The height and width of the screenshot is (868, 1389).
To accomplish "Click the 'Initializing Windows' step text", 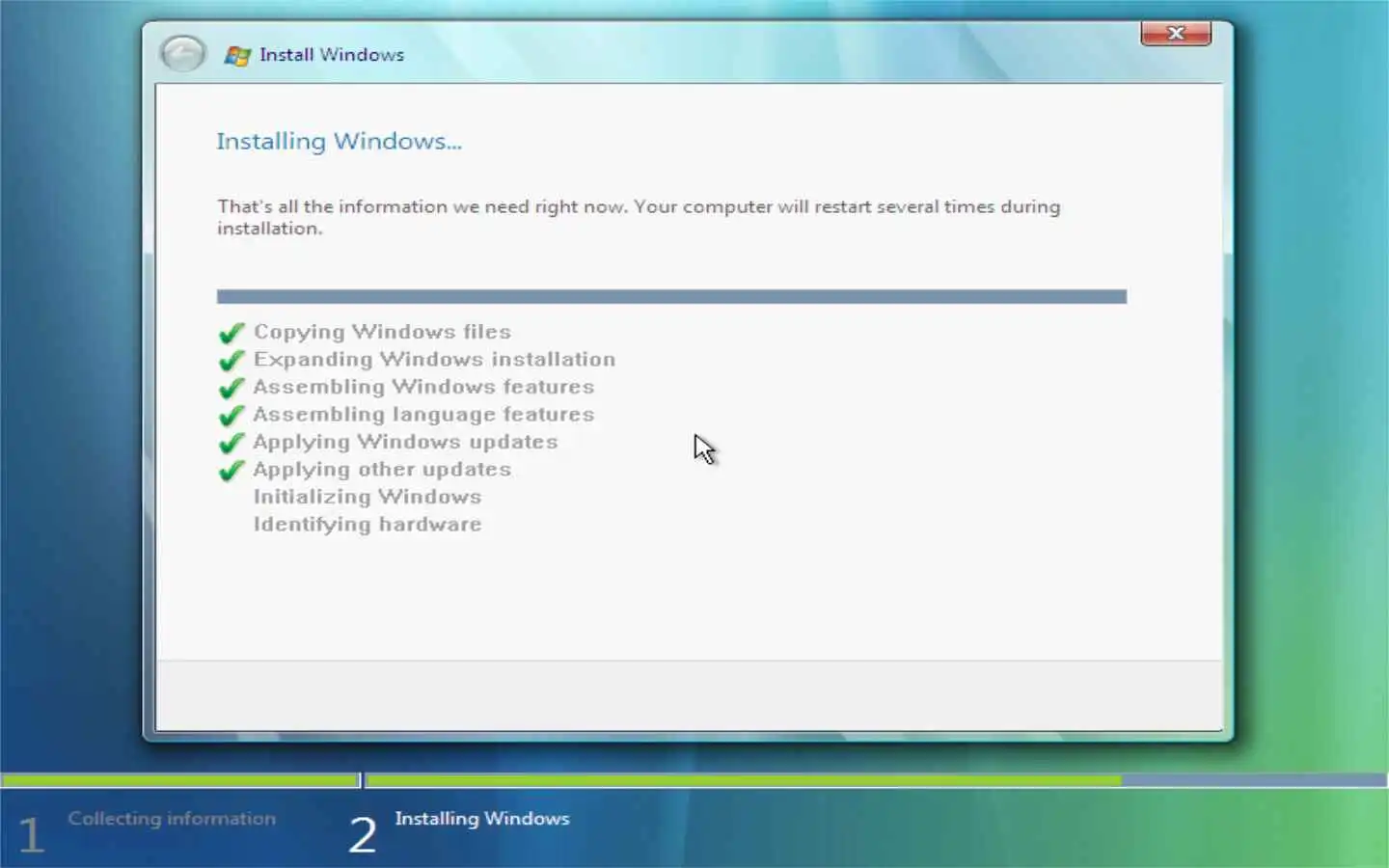I will tap(368, 497).
